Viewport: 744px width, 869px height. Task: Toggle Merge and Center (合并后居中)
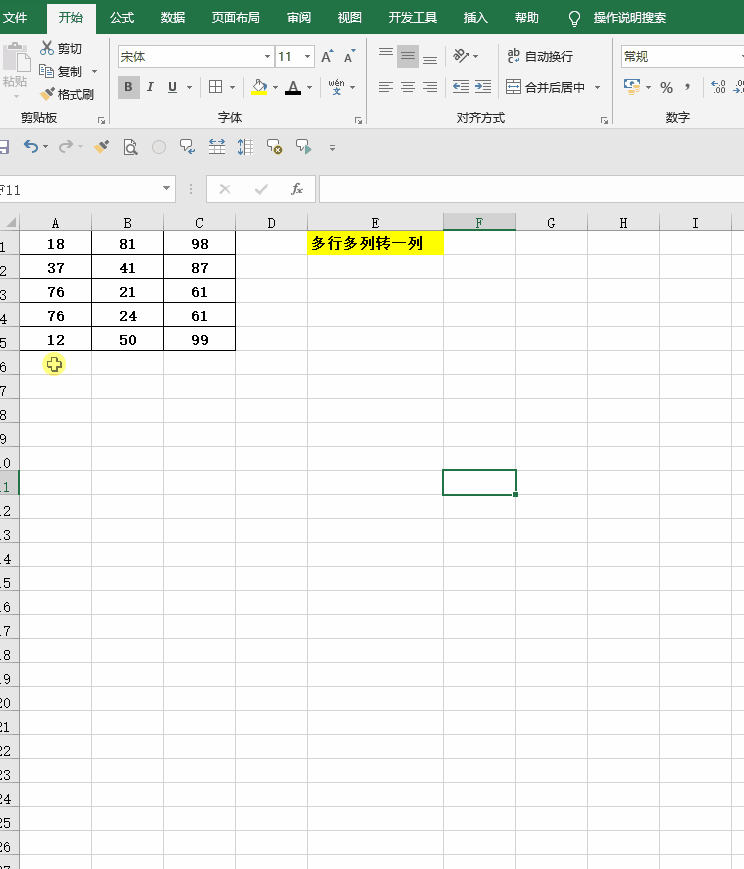(546, 87)
